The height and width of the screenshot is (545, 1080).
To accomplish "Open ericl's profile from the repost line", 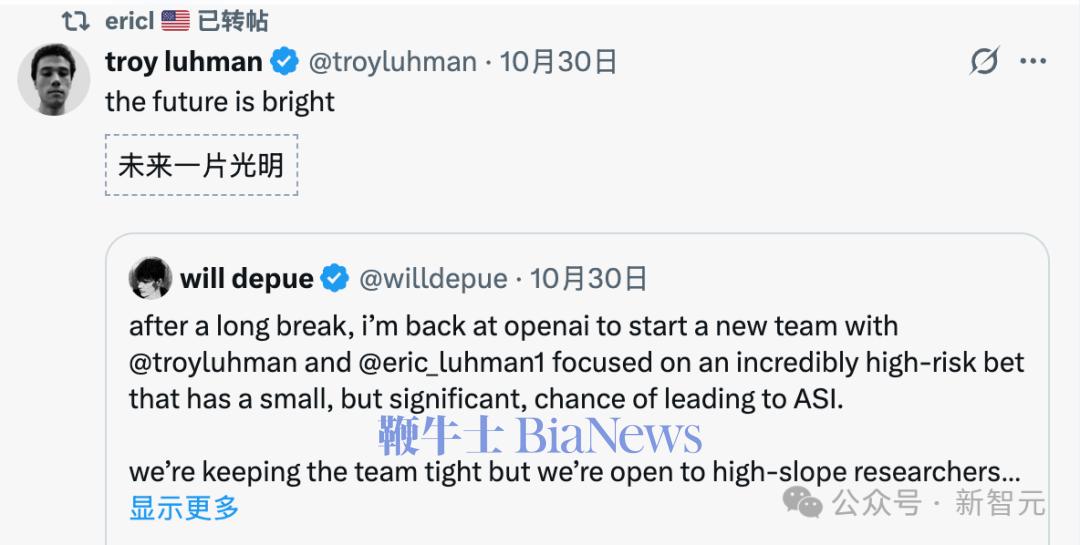I will coord(130,21).
